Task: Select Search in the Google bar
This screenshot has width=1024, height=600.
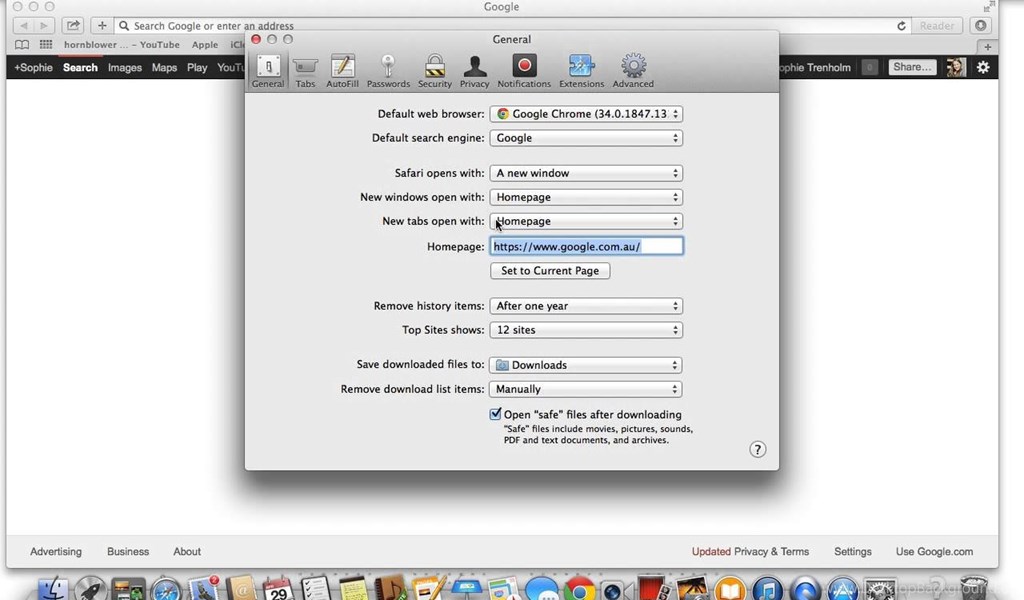Action: pos(80,67)
